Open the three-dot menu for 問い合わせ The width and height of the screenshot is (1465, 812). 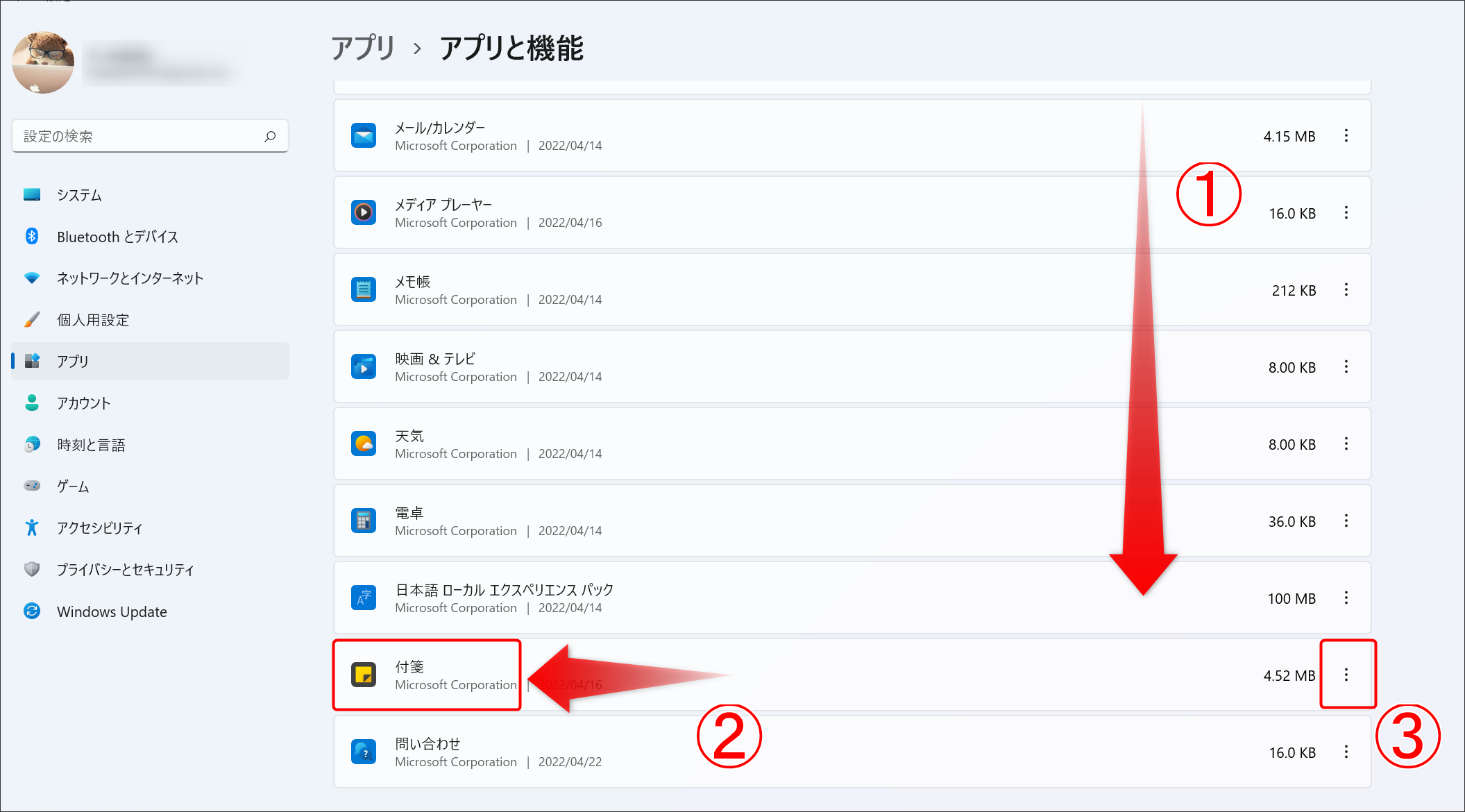coord(1346,752)
